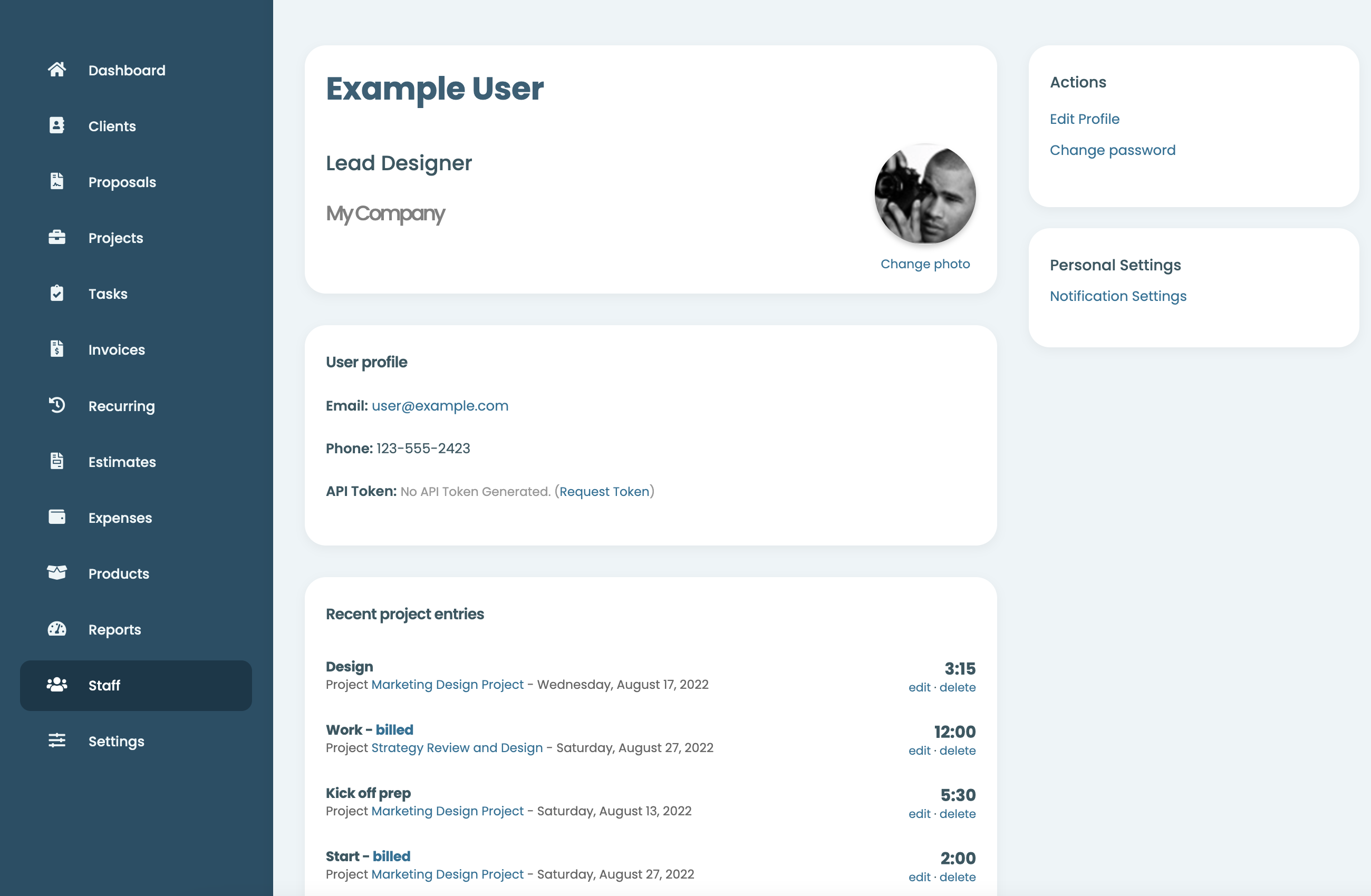This screenshot has width=1371, height=896.
Task: Click the Expenses wallet icon
Action: pyautogui.click(x=56, y=517)
